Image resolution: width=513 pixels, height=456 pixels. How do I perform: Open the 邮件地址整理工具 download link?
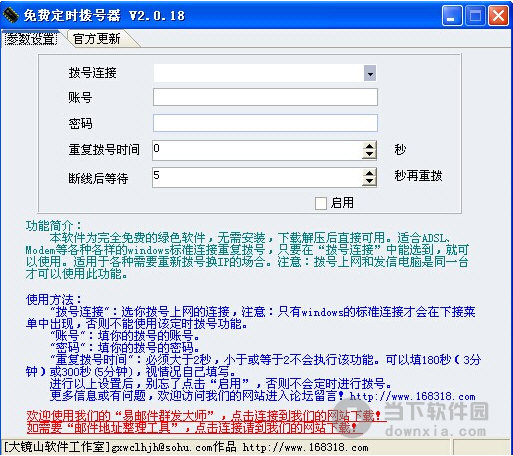tap(192, 428)
